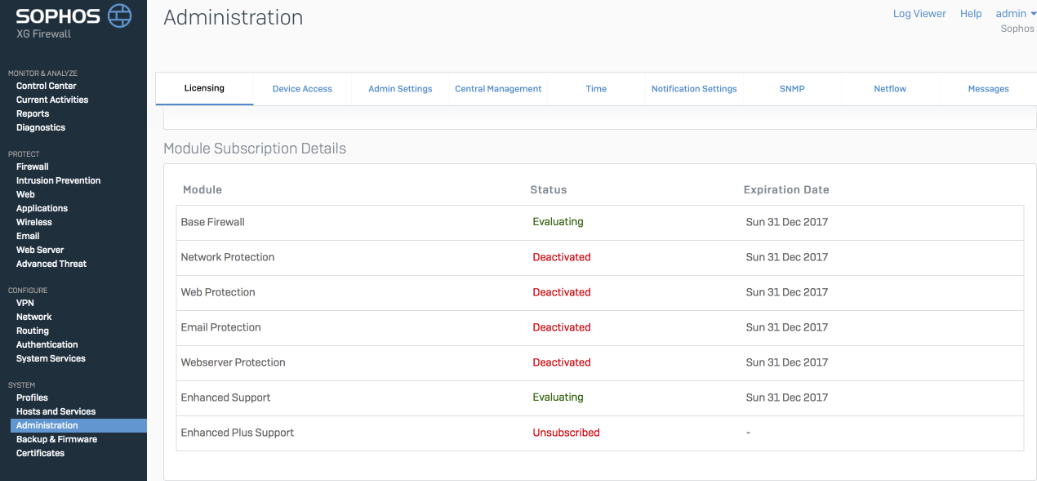Screen dimensions: 1037x481
Task: Select Diagnostics in the sidebar
Action: coord(41,128)
